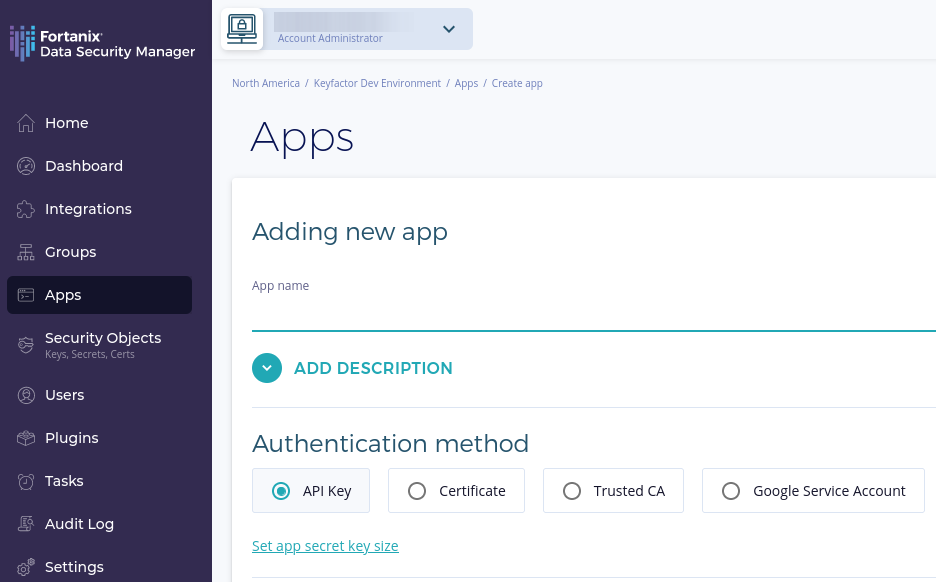Click the Dashboard gauge icon
This screenshot has width=936, height=582.
pyautogui.click(x=26, y=166)
